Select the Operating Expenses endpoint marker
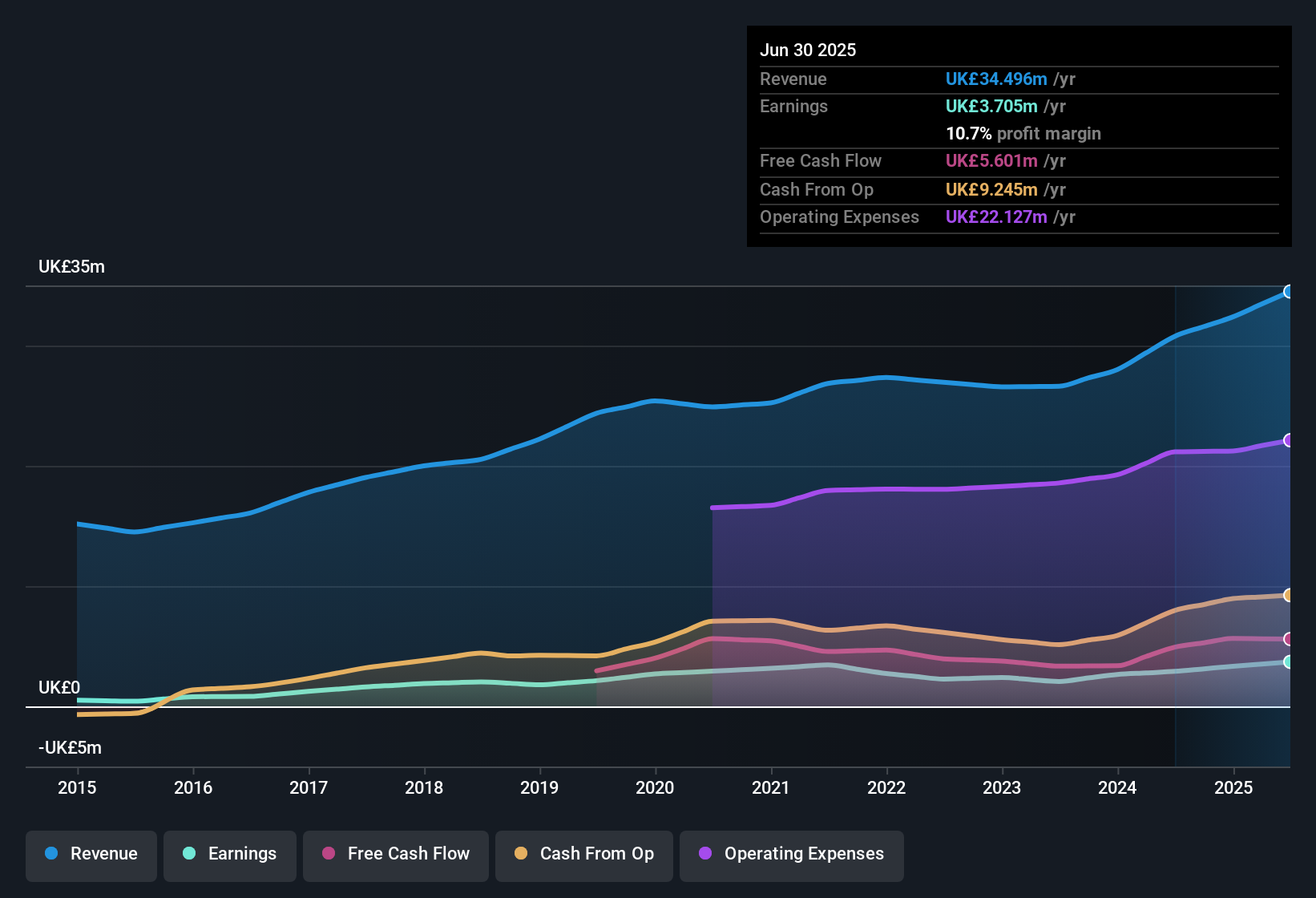Screen dimensions: 1316x898 pyautogui.click(x=1289, y=439)
